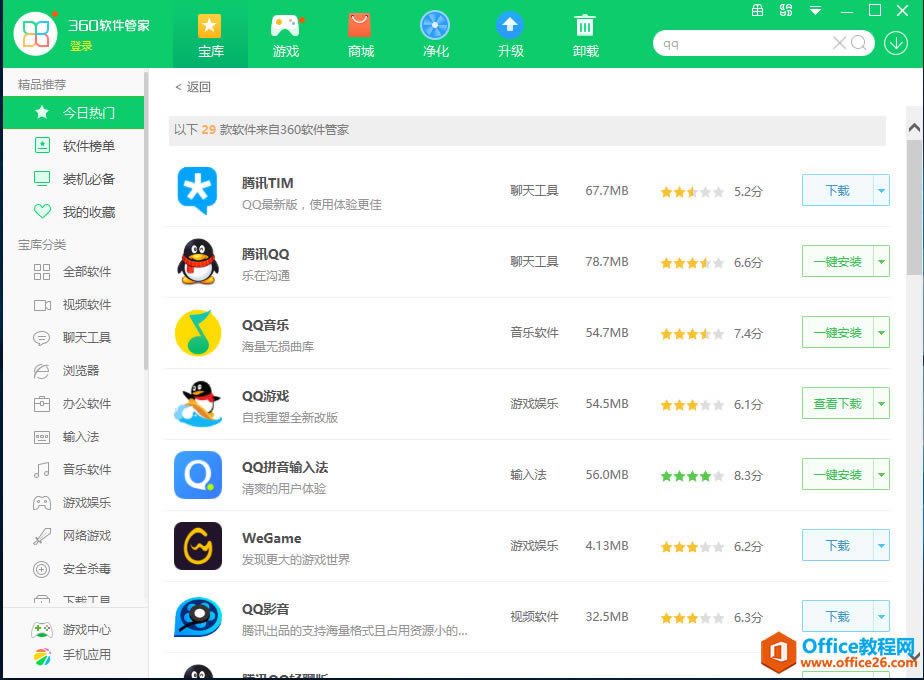Open 手机应用 at sidebar bottom
This screenshot has width=924, height=680.
(71, 655)
